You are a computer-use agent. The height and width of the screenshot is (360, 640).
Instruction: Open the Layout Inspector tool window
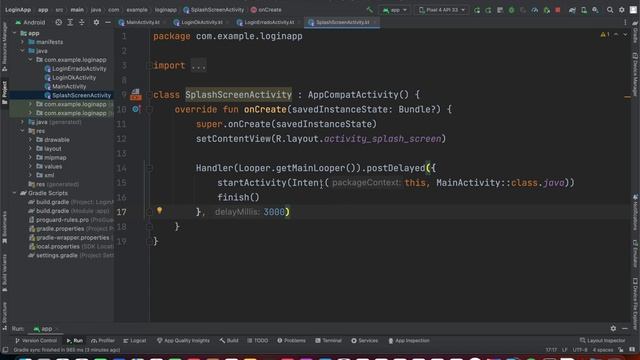[602, 341]
